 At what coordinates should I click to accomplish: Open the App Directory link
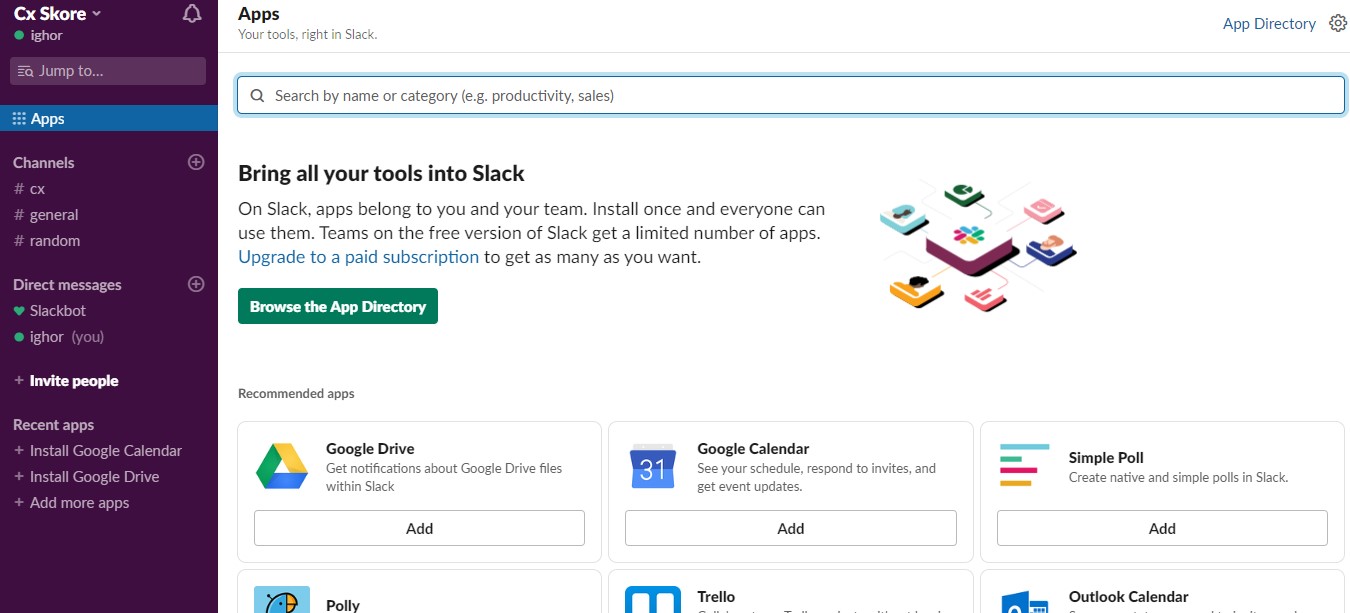[x=1269, y=23]
